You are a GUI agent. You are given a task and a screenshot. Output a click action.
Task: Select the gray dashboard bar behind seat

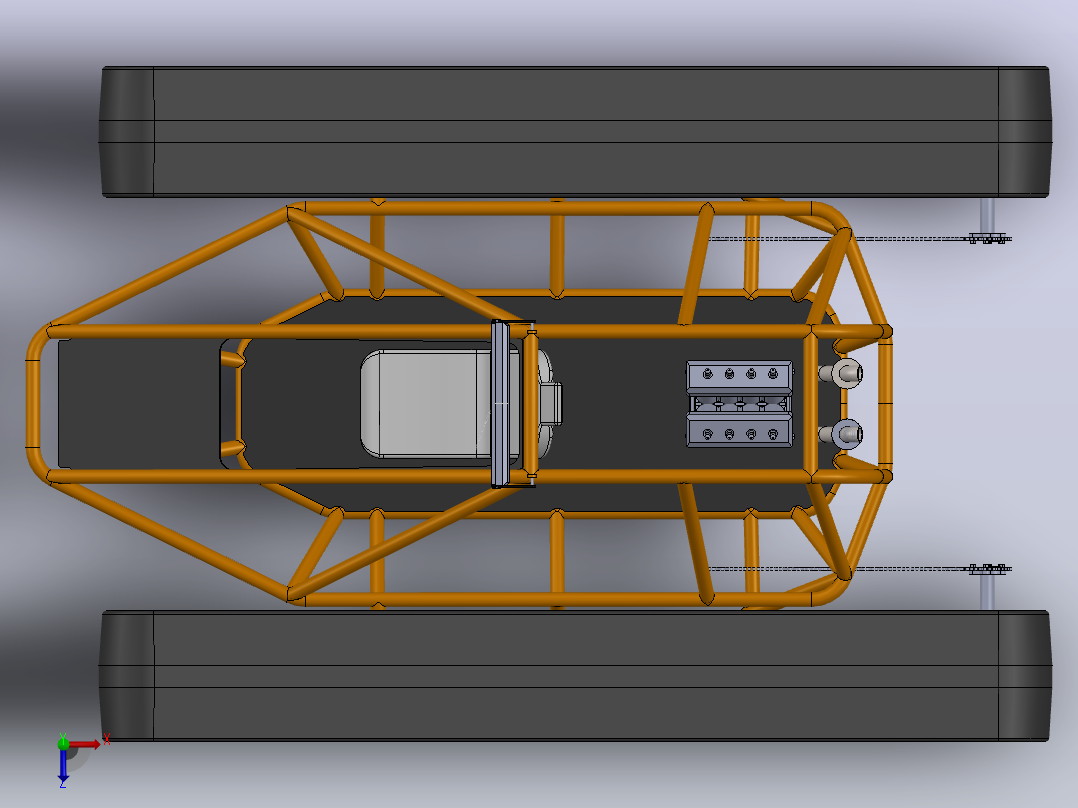[500, 404]
